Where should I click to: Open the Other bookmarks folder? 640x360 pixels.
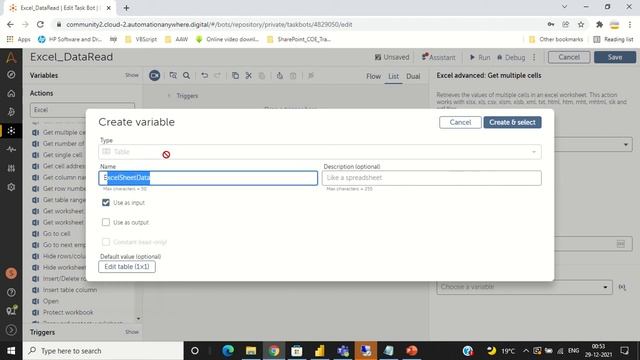click(x=556, y=39)
